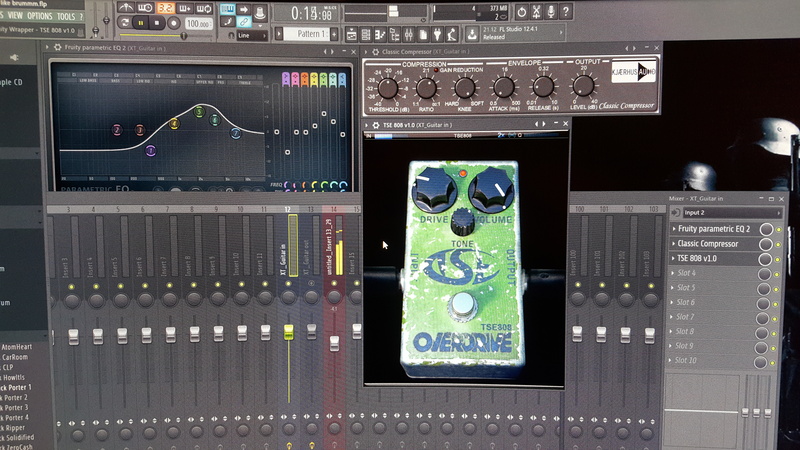This screenshot has width=800, height=450.
Task: Toggle the TSE 808 pedal footswitch
Action: pyautogui.click(x=463, y=304)
